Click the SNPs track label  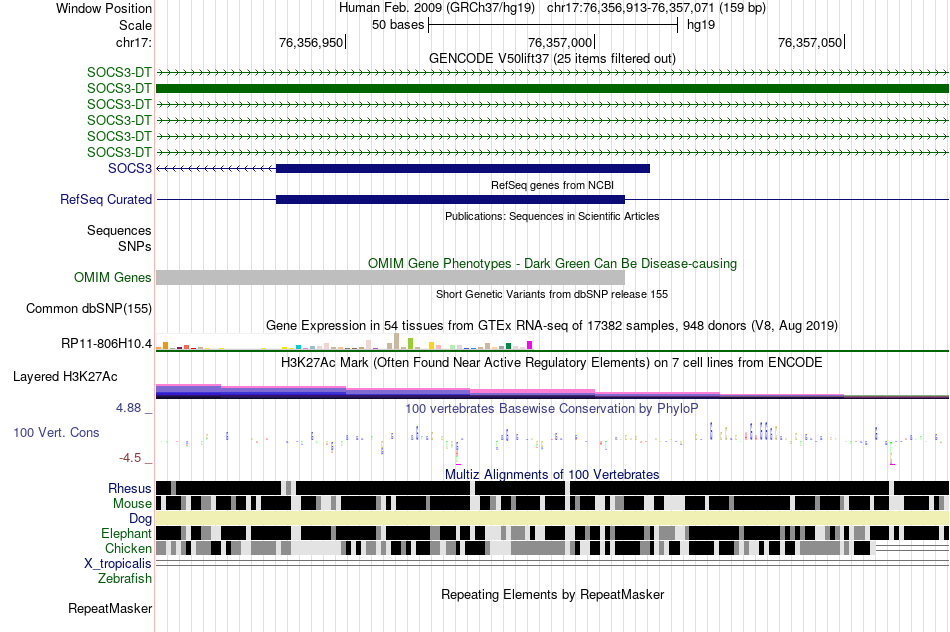[135, 247]
